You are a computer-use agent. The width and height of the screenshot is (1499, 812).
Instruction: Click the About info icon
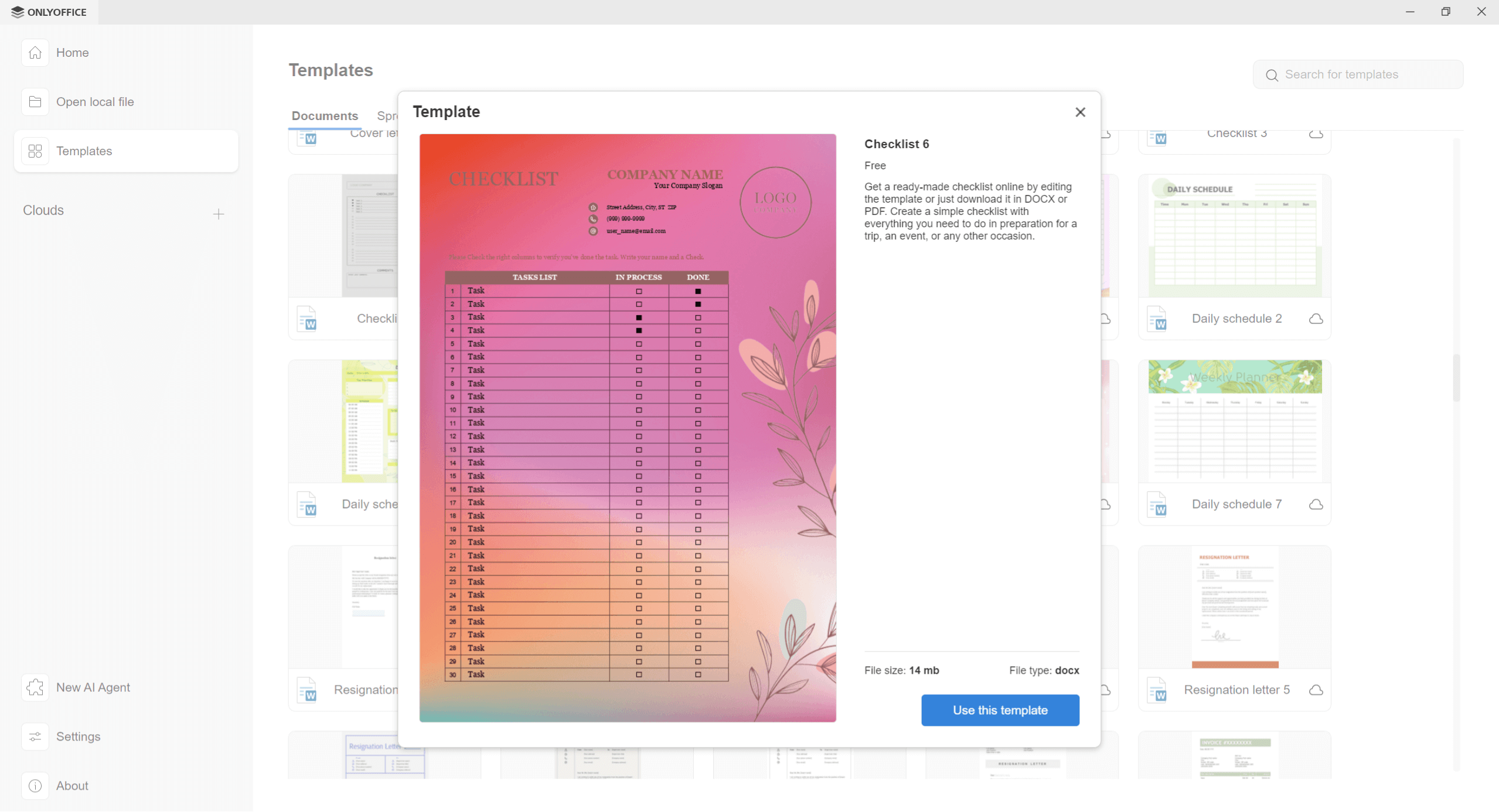(x=35, y=786)
